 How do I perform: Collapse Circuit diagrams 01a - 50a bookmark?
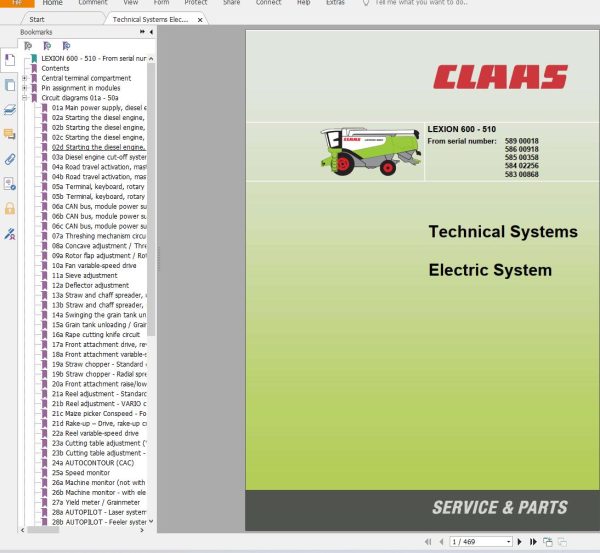click(24, 98)
